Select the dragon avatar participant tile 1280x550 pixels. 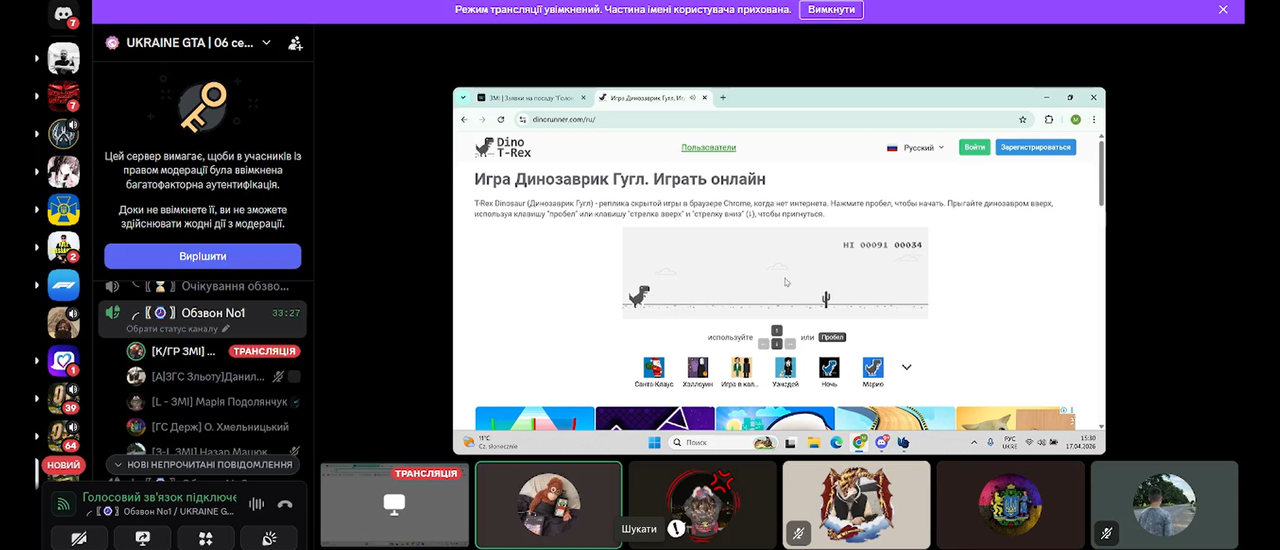[857, 504]
